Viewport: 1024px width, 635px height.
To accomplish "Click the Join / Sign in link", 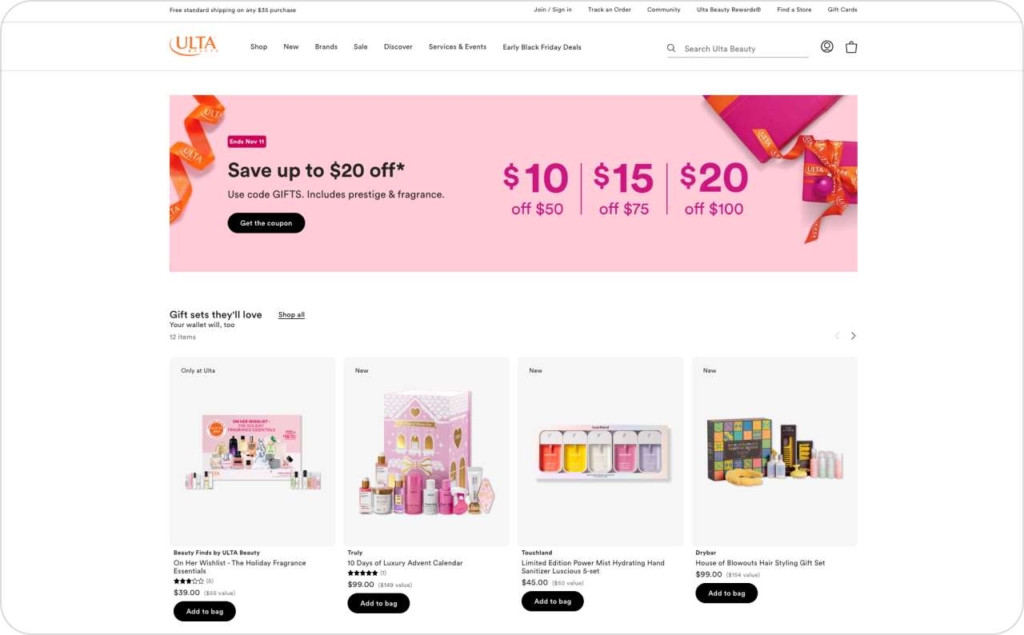I will click(x=552, y=10).
